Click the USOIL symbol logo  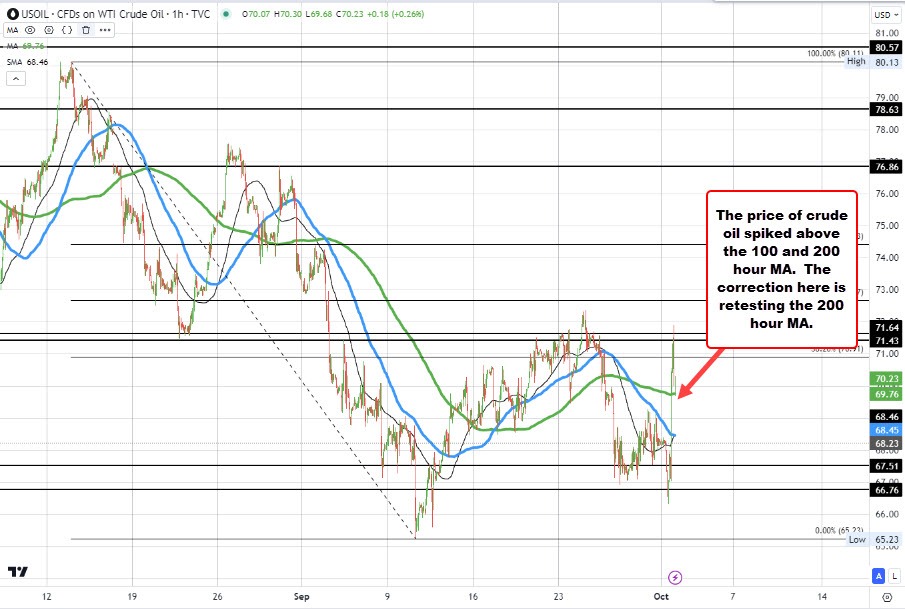coord(12,13)
